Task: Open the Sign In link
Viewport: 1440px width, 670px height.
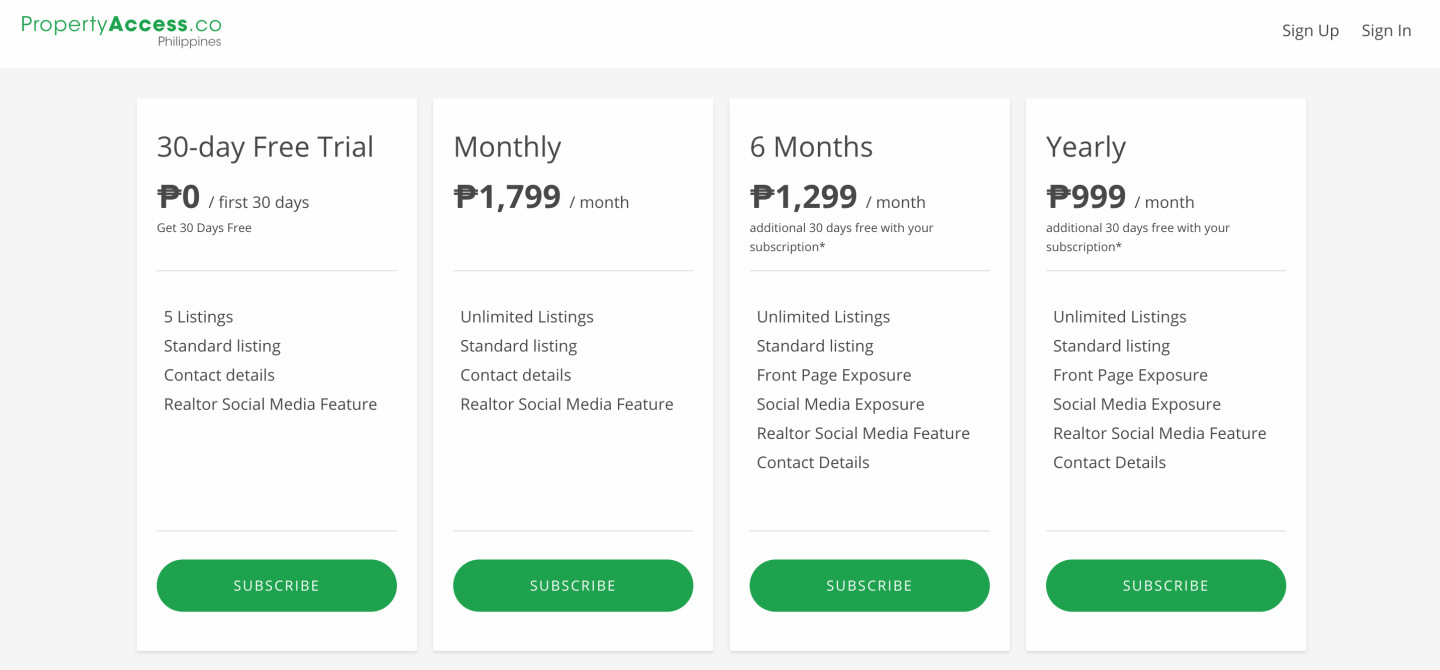Action: point(1386,31)
